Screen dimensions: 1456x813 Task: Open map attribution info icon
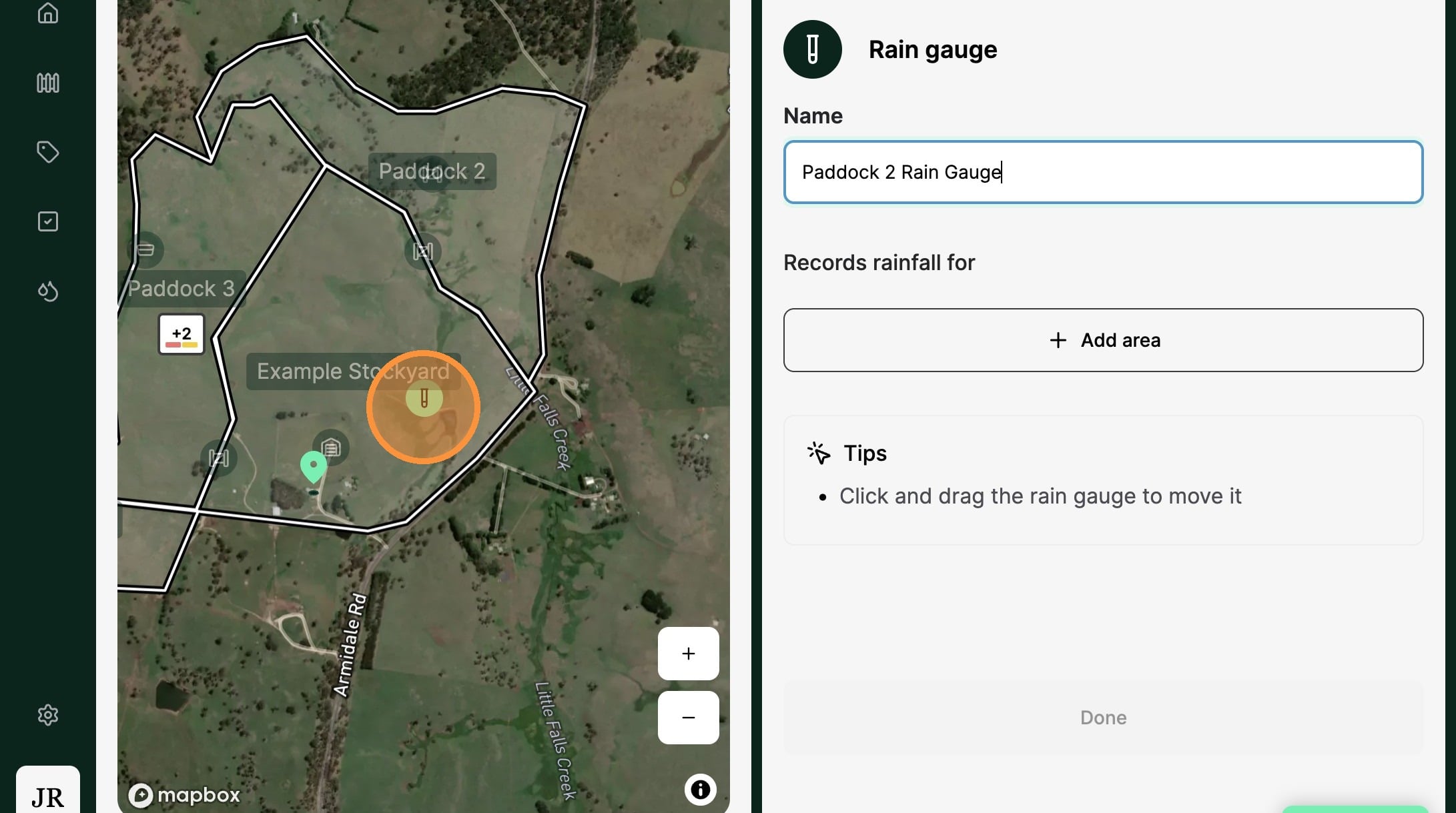700,790
